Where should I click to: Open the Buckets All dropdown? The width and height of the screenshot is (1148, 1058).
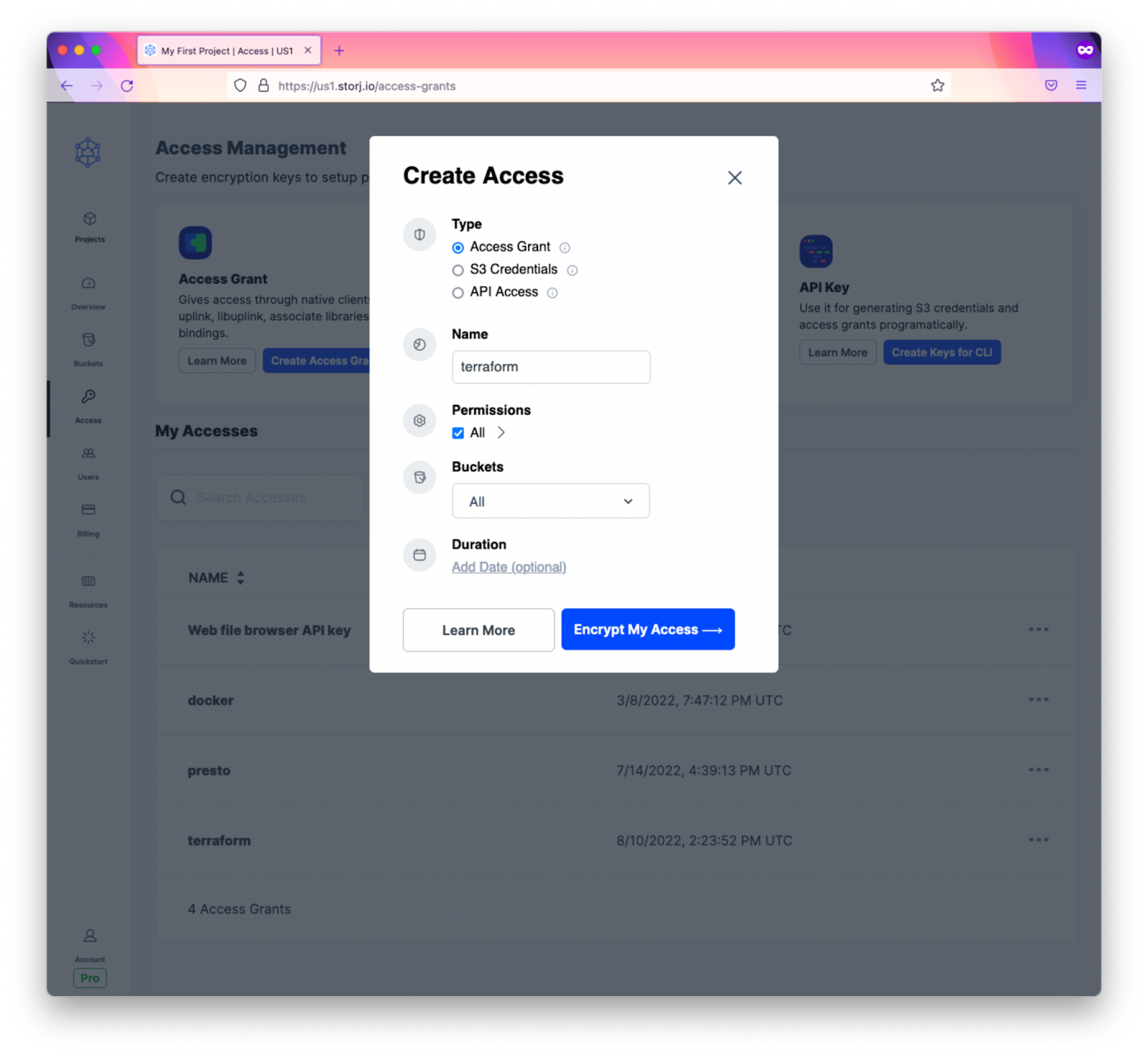point(550,501)
